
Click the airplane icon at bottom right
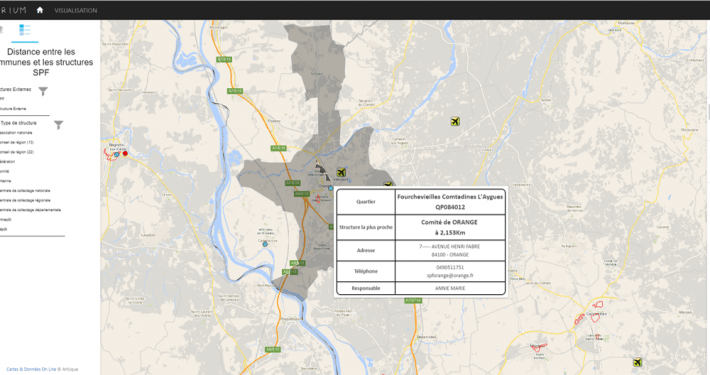[637, 362]
